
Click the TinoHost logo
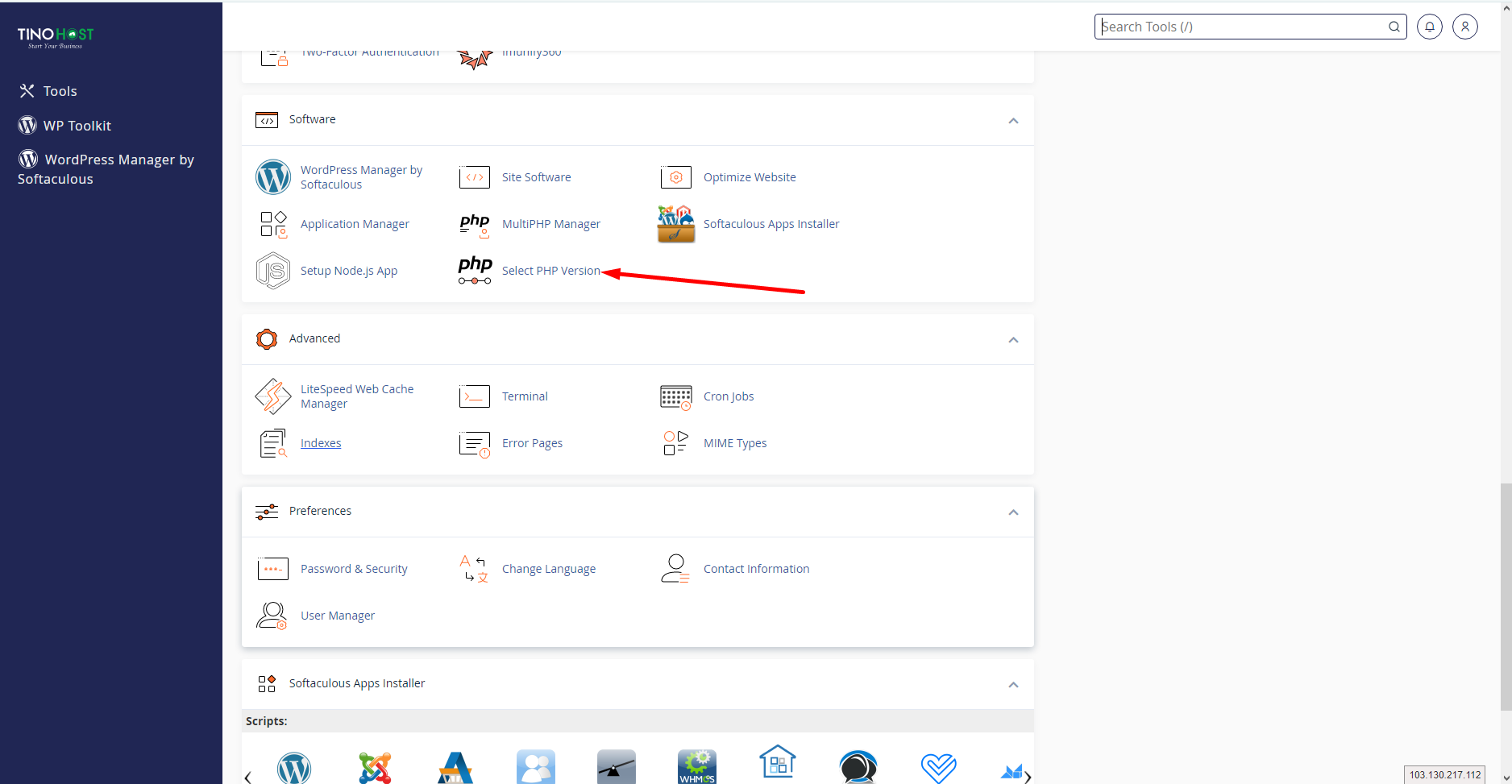pos(56,38)
